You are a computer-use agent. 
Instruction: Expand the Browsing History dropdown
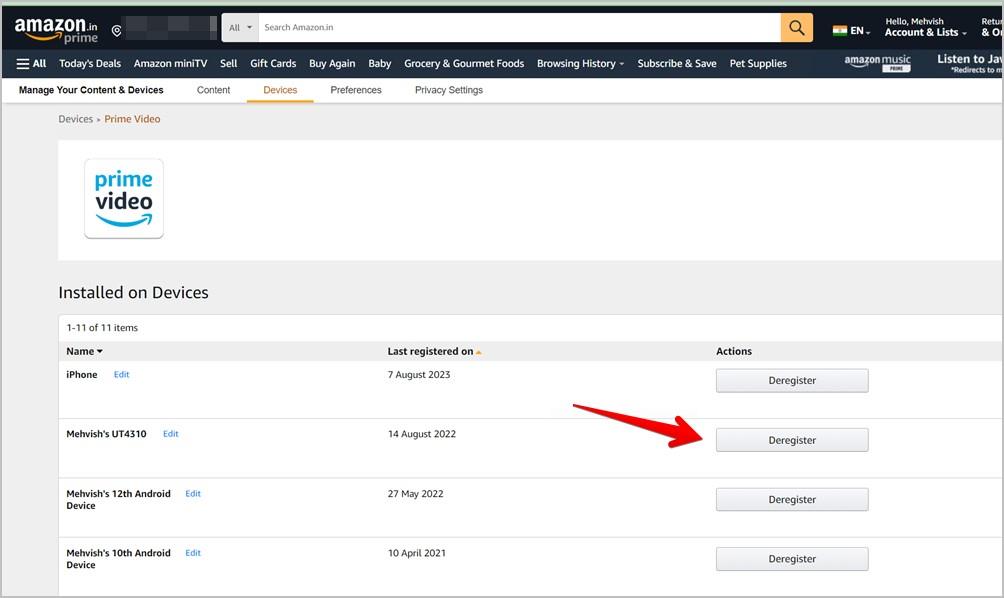tap(580, 63)
